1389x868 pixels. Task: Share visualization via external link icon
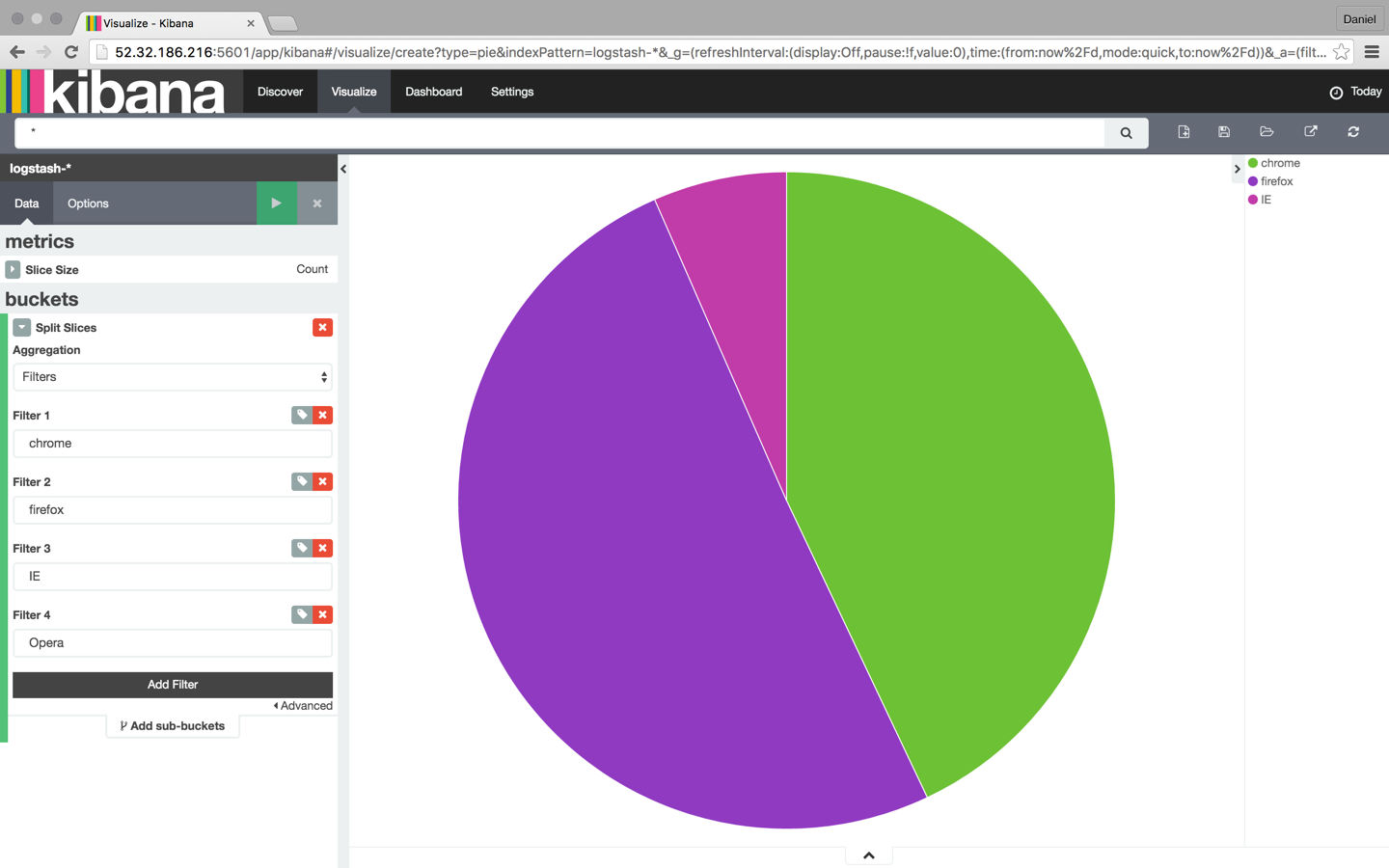[x=1310, y=132]
